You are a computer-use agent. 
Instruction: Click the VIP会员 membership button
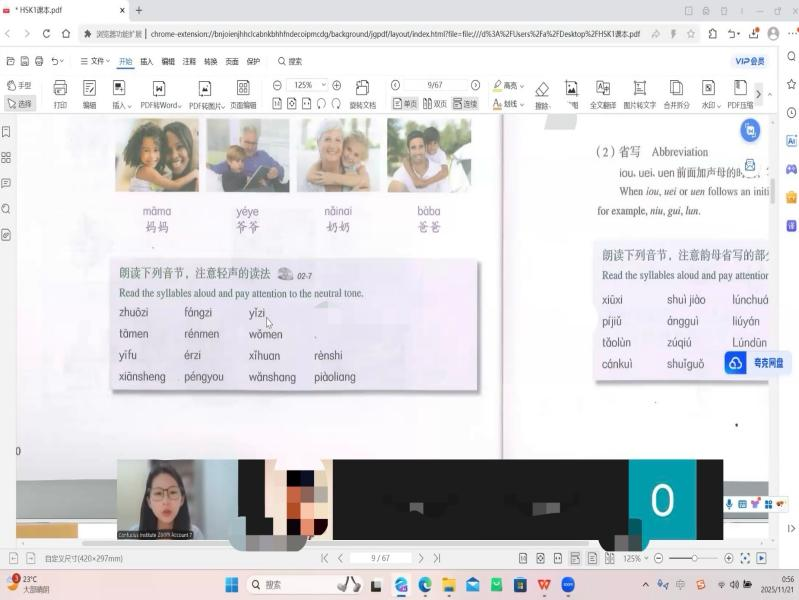(750, 61)
